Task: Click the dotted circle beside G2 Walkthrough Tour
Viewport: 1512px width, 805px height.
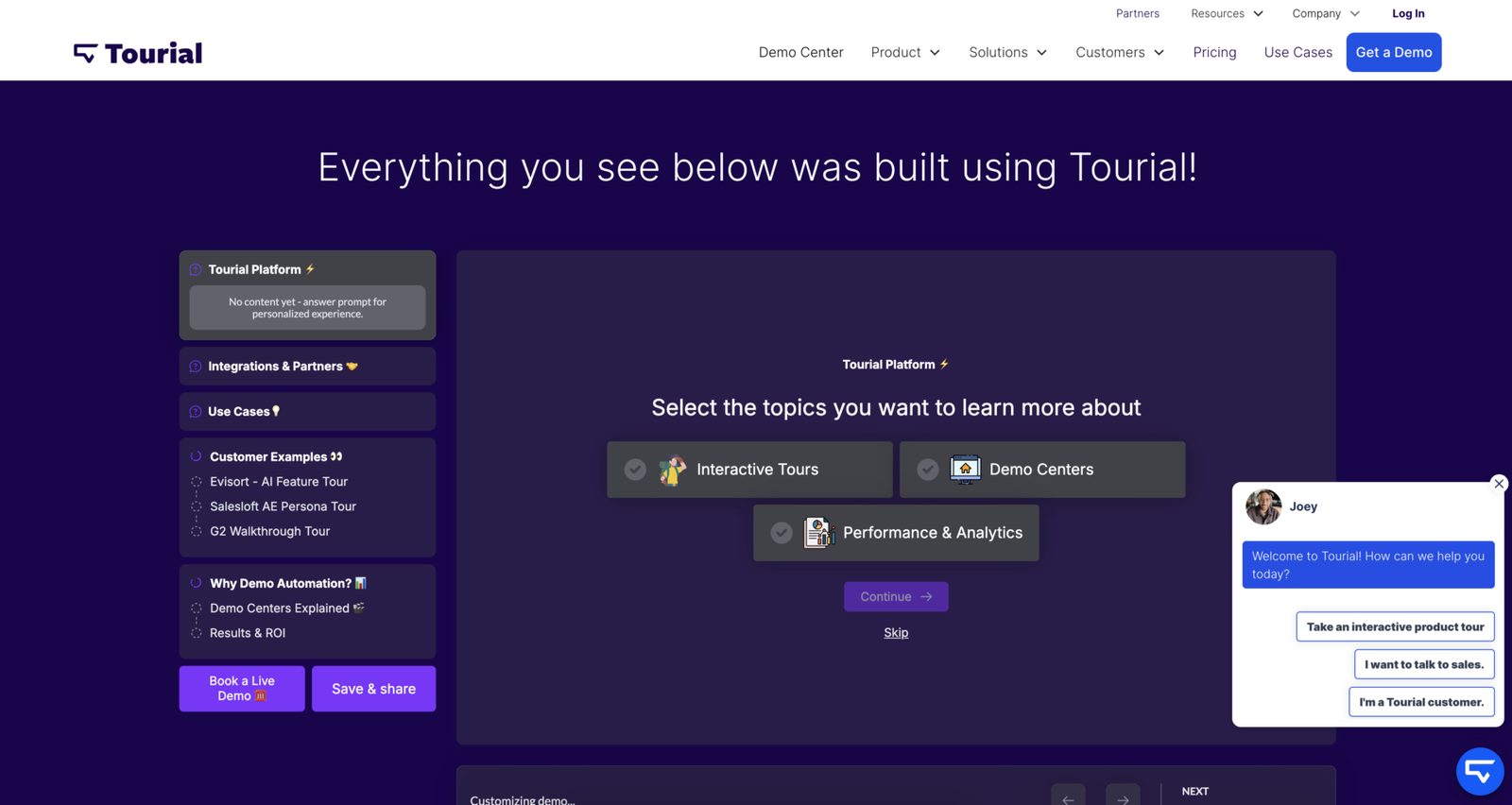Action: click(x=197, y=531)
